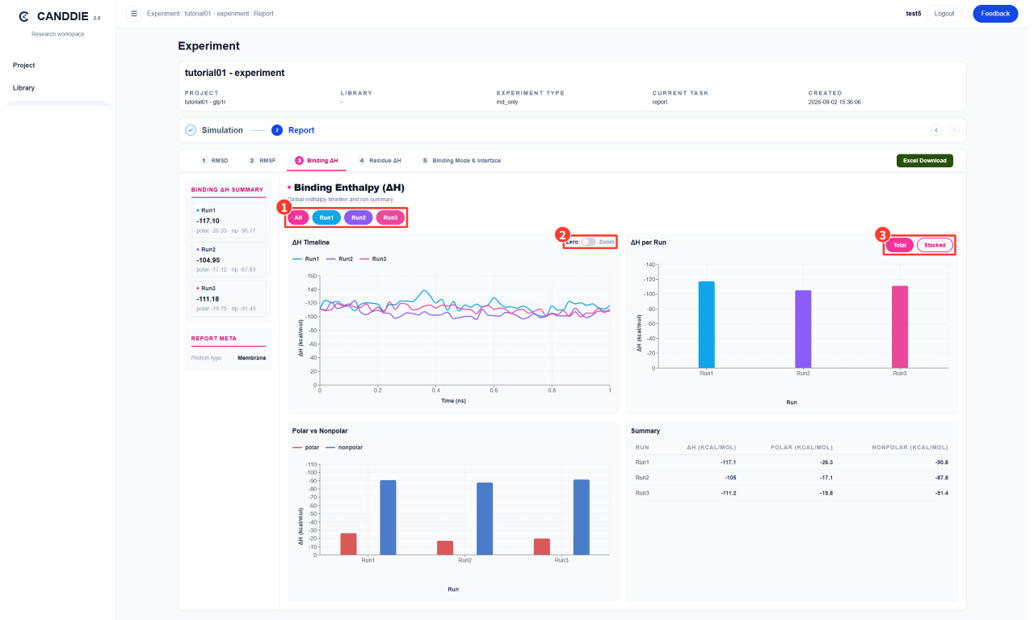The image size is (1034, 620).
Task: Click the Simulation step checkmark icon
Action: point(191,130)
